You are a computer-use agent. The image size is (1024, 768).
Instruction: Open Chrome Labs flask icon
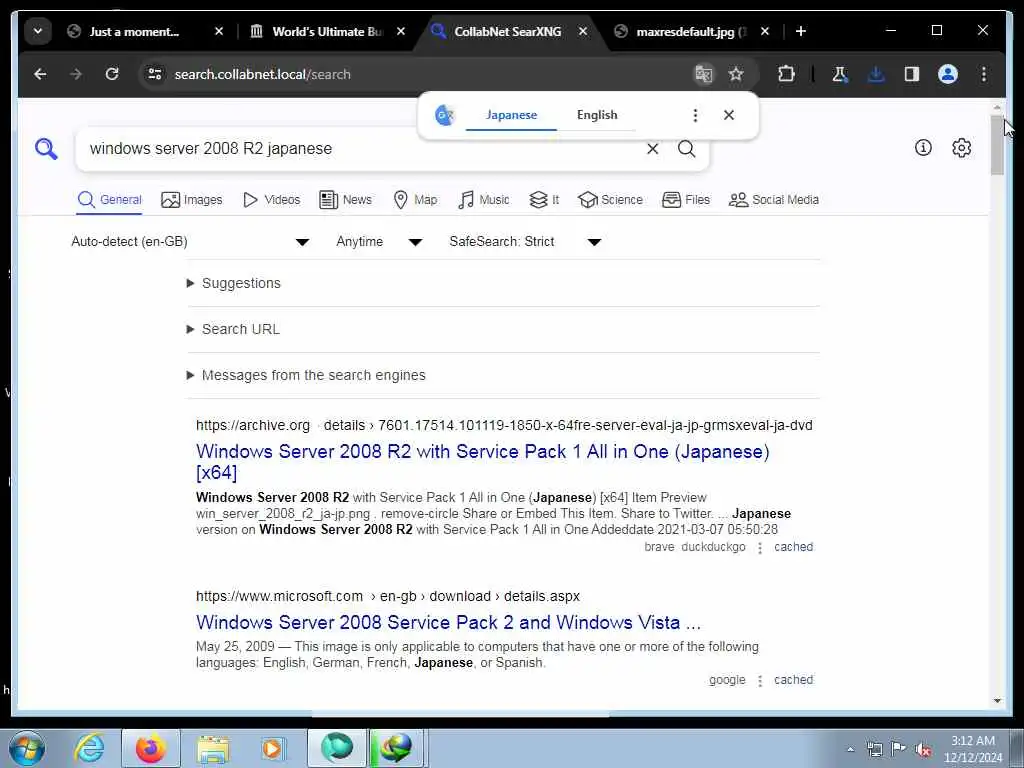[839, 74]
